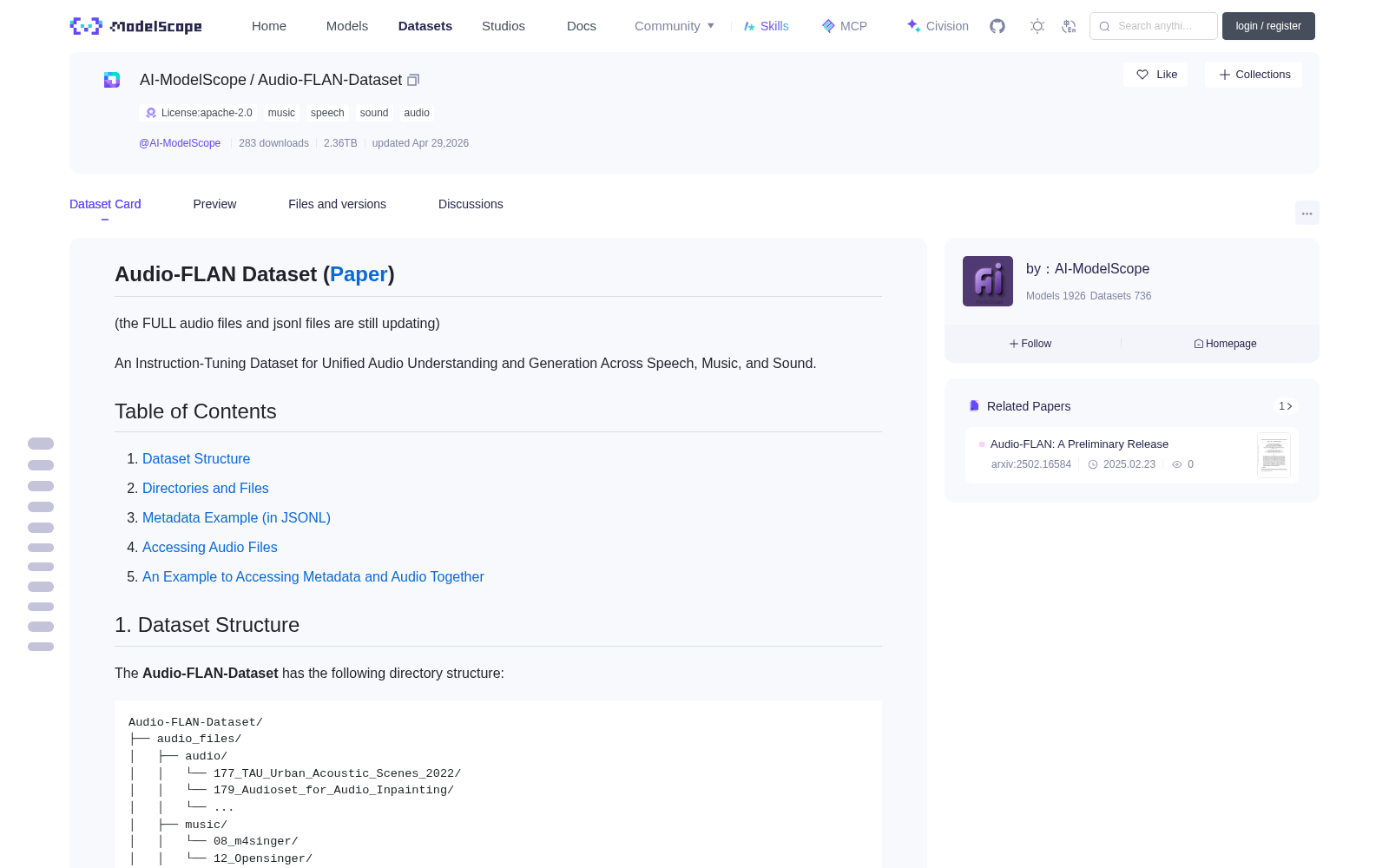Click the 08_m4singer/ directory line
The image size is (1389, 868).
coord(255,841)
